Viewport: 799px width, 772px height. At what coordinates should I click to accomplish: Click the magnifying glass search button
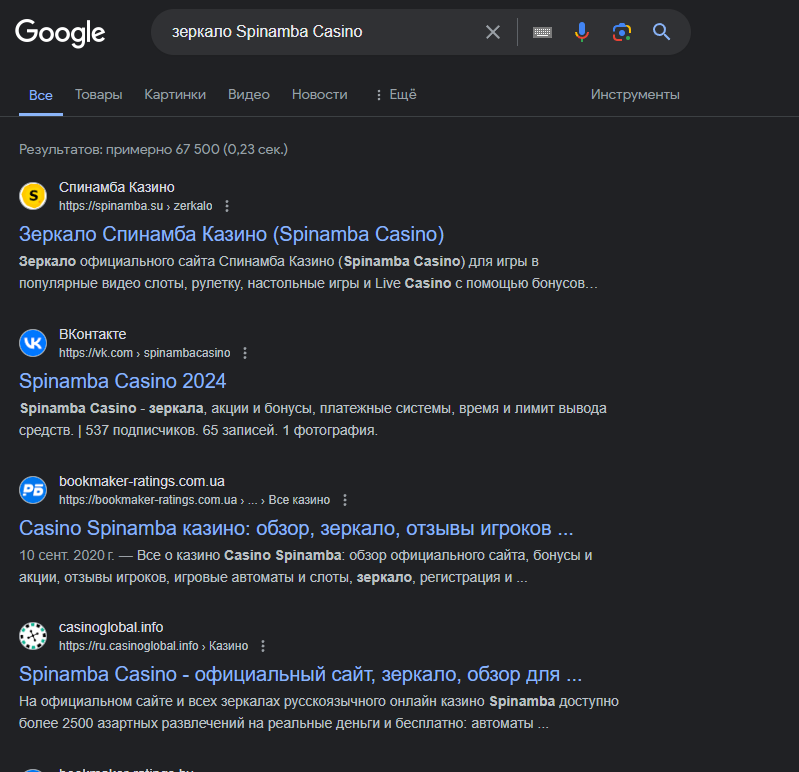661,32
